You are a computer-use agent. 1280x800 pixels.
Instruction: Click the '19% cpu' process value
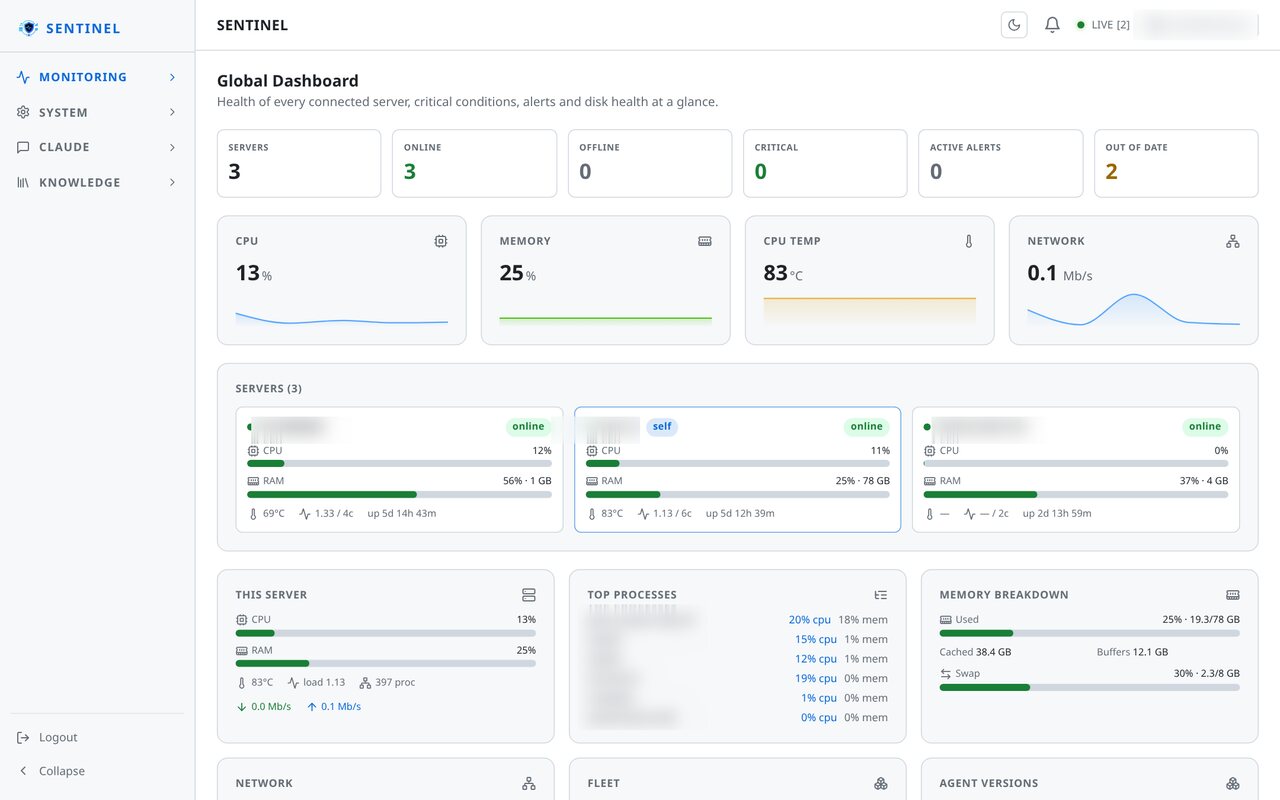(815, 678)
